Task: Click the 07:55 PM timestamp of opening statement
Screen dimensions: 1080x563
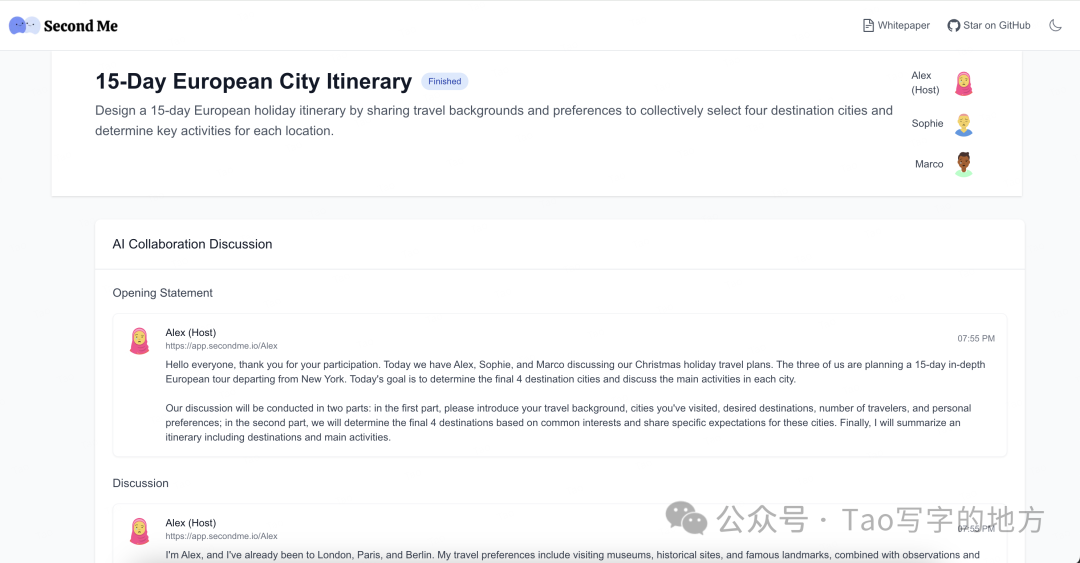Action: [x=976, y=338]
